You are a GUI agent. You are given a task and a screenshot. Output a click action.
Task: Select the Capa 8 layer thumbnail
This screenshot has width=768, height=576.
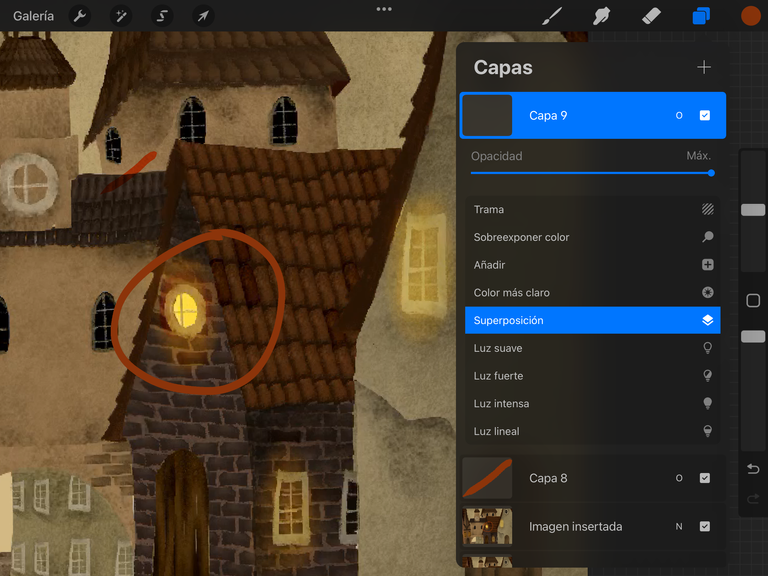(x=487, y=478)
